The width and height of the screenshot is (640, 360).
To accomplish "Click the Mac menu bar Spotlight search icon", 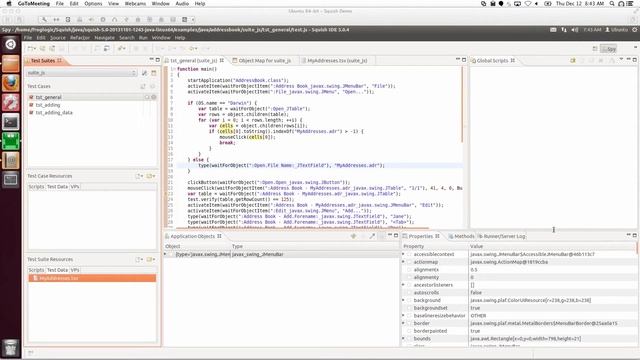I will [612, 4].
